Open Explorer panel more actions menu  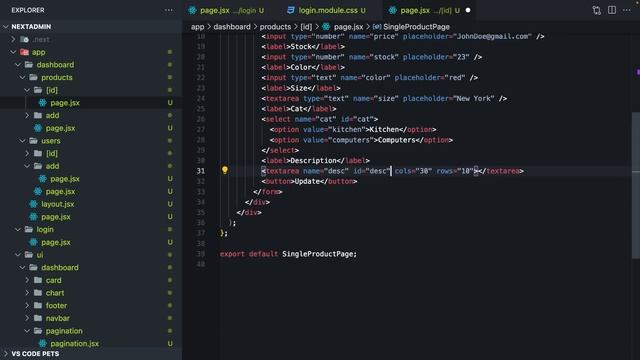pos(169,10)
